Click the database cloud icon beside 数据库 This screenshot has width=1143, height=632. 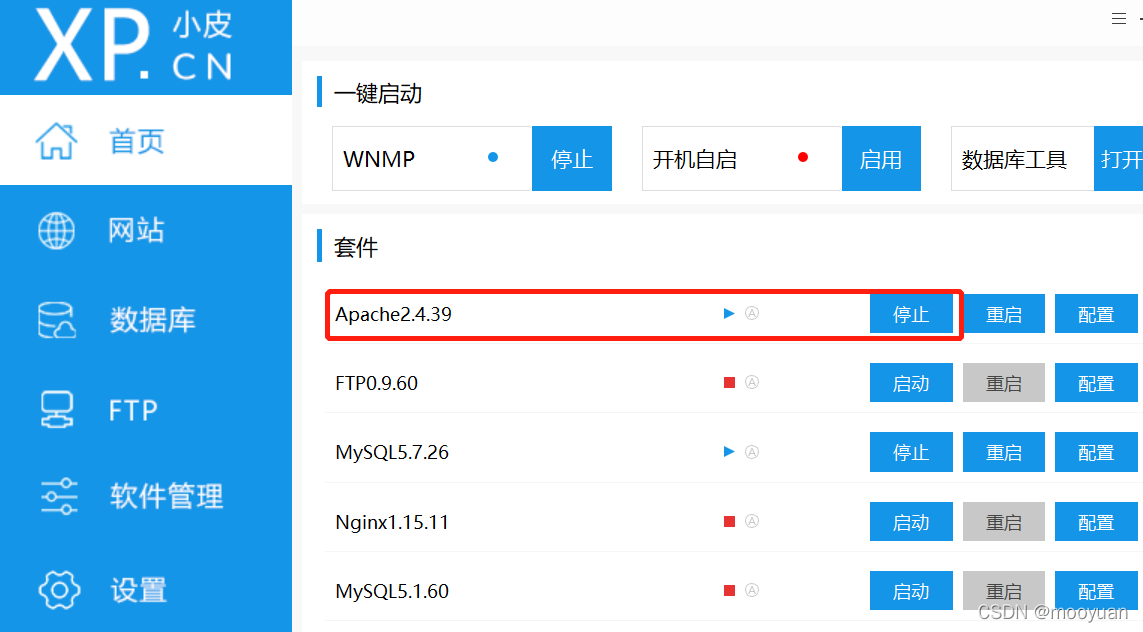coord(57,320)
